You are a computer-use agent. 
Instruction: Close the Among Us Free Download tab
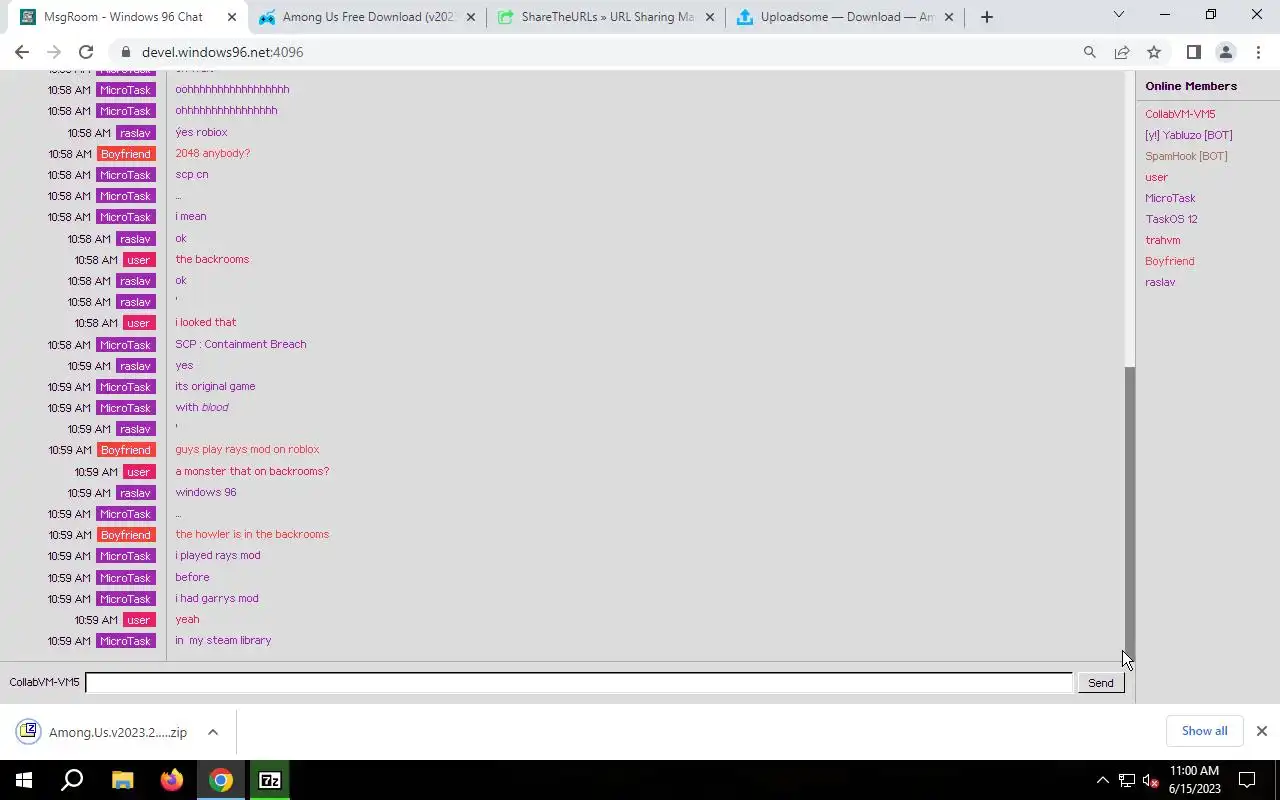pyautogui.click(x=471, y=17)
